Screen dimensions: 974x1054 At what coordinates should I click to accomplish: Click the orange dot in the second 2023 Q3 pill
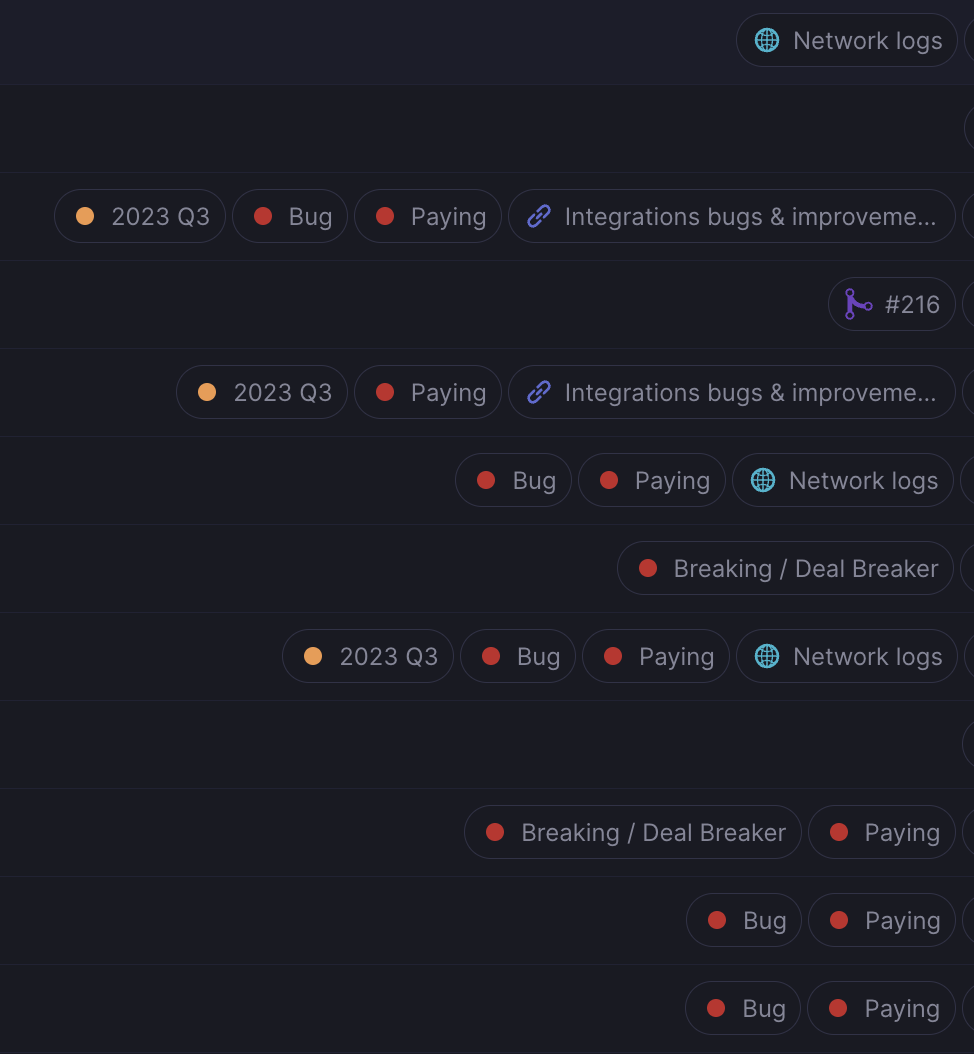pyautogui.click(x=207, y=392)
